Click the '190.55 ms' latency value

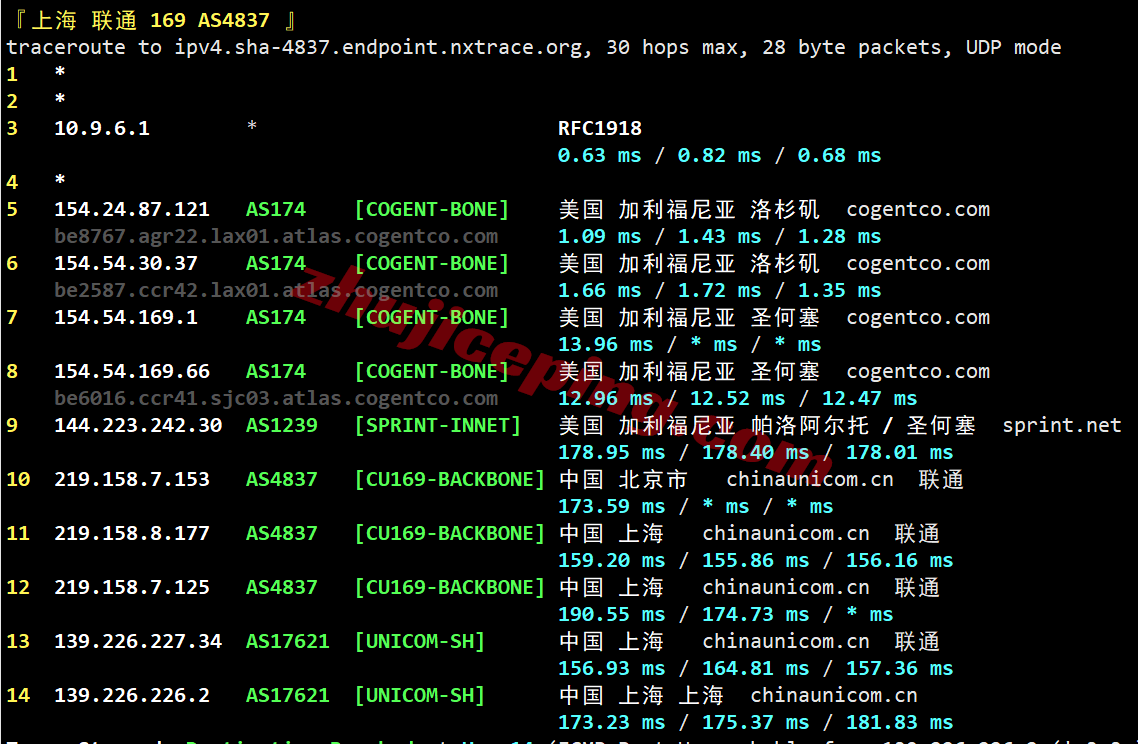click(x=611, y=615)
